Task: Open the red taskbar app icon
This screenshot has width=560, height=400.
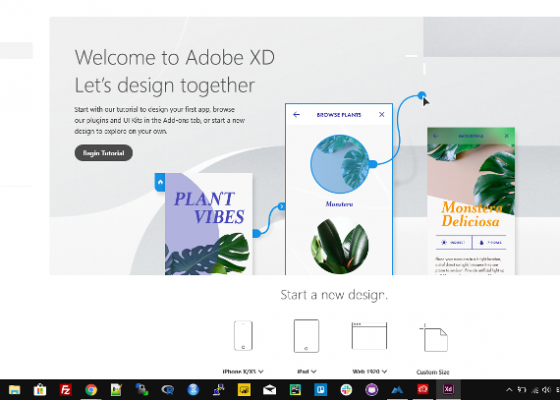Action: tap(423, 389)
